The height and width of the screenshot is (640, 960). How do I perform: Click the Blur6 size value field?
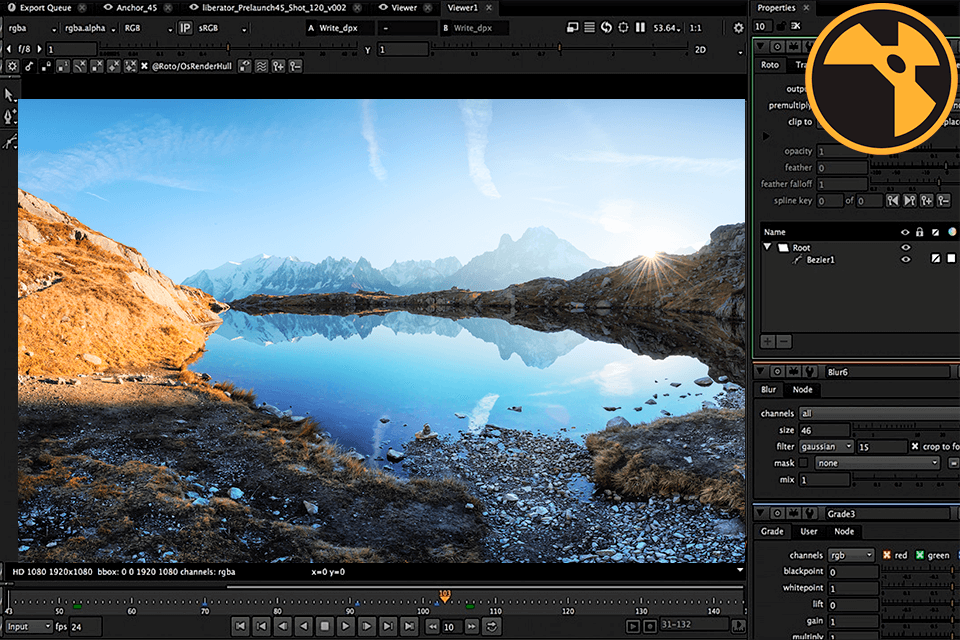824,430
